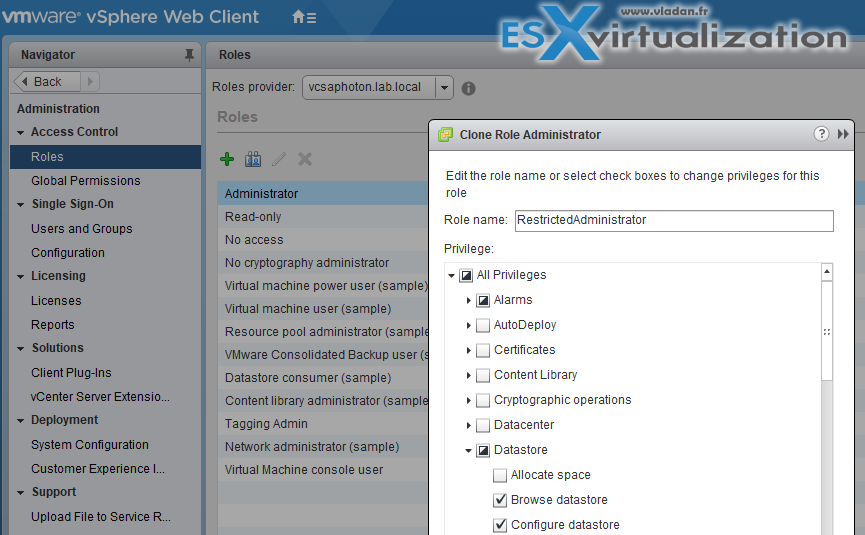The image size is (865, 535).
Task: Select the No access role row
Action: [x=323, y=240]
